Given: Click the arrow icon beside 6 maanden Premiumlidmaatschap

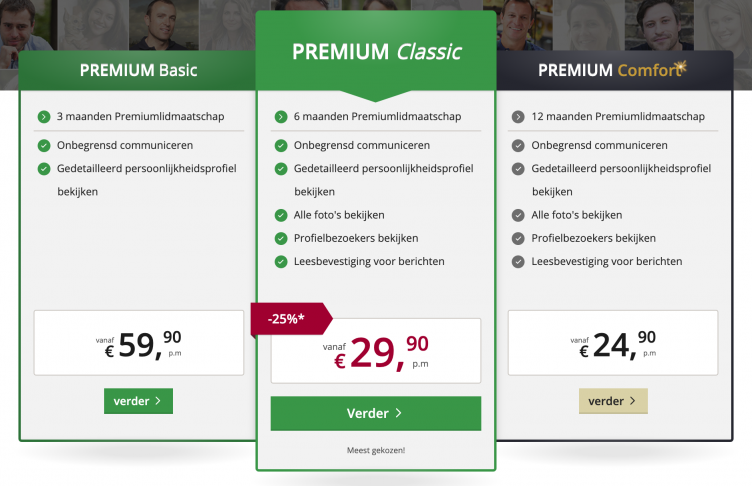Looking at the screenshot, I should coord(281,117).
